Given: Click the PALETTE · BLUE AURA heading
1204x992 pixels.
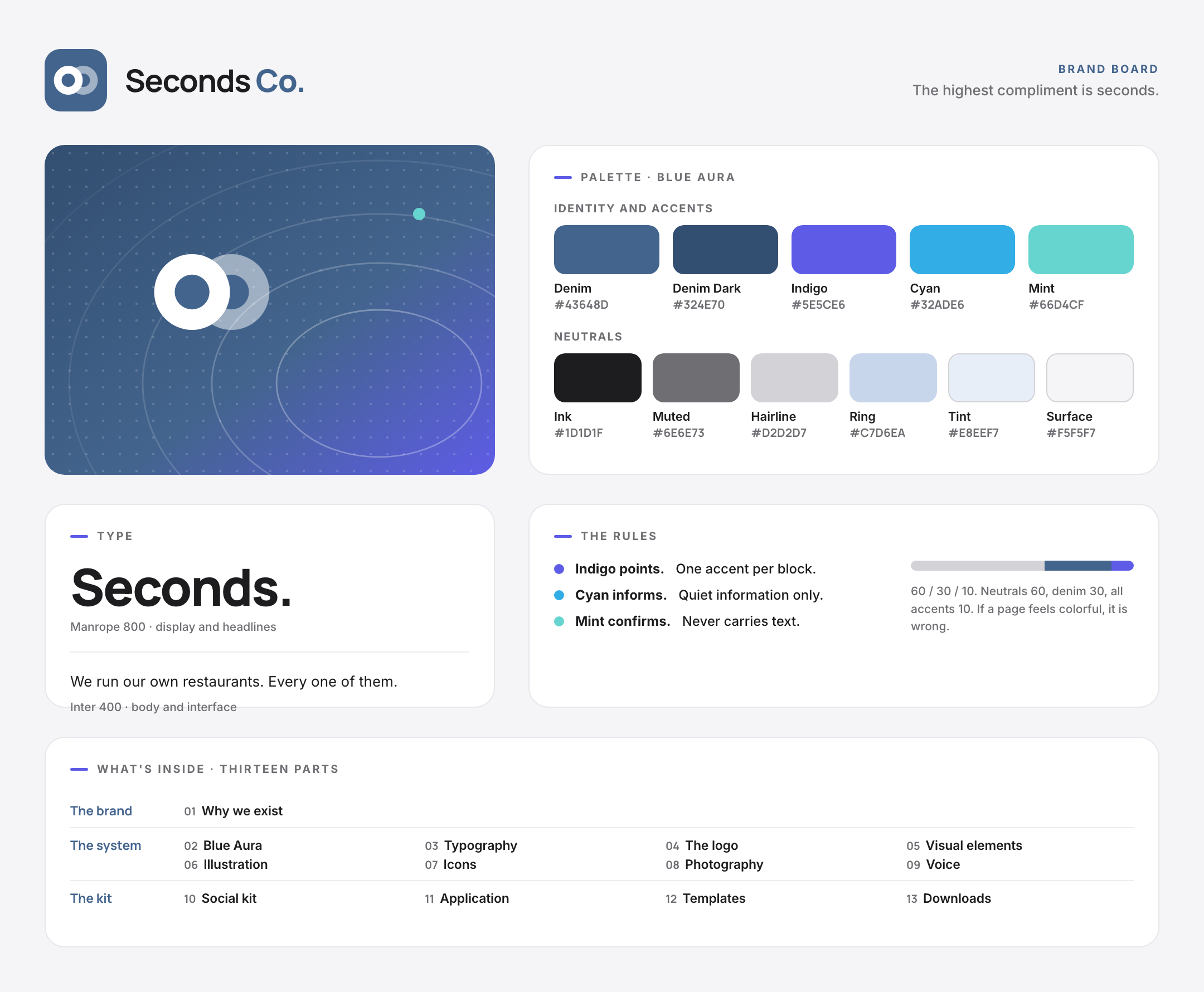Looking at the screenshot, I should click(x=658, y=177).
